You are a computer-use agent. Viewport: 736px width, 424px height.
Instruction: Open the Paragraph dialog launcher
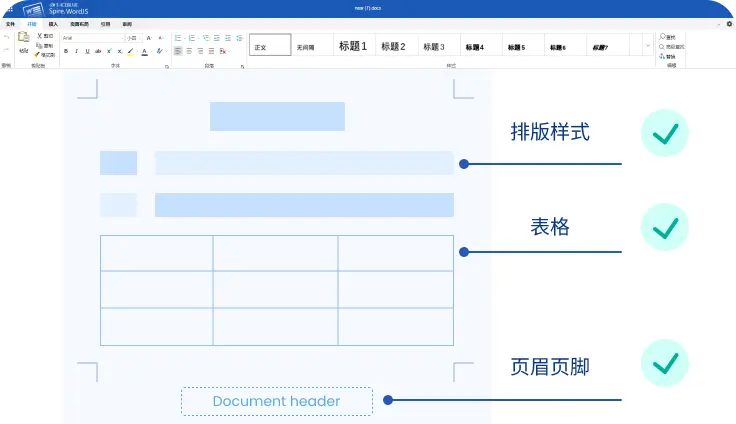point(242,67)
